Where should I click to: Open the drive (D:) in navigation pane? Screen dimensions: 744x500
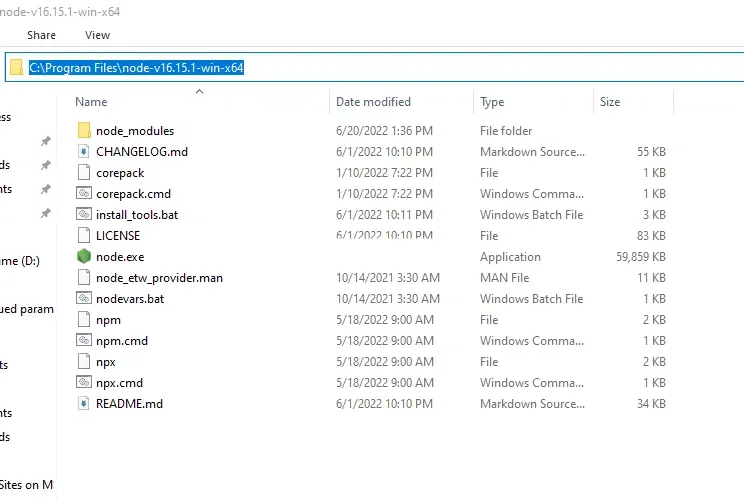20,261
